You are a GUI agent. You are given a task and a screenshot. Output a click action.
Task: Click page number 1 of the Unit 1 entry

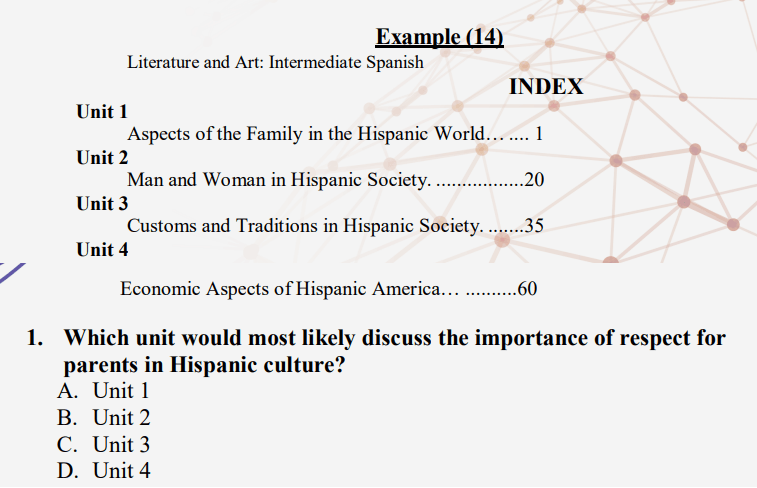(539, 134)
